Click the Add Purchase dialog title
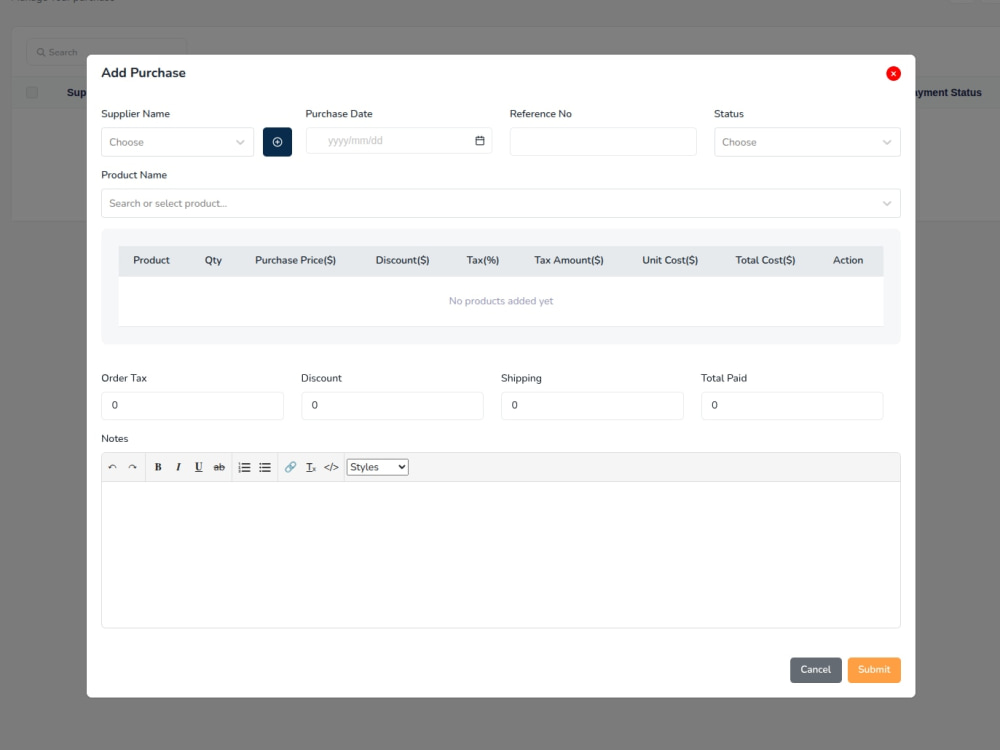 click(x=143, y=73)
